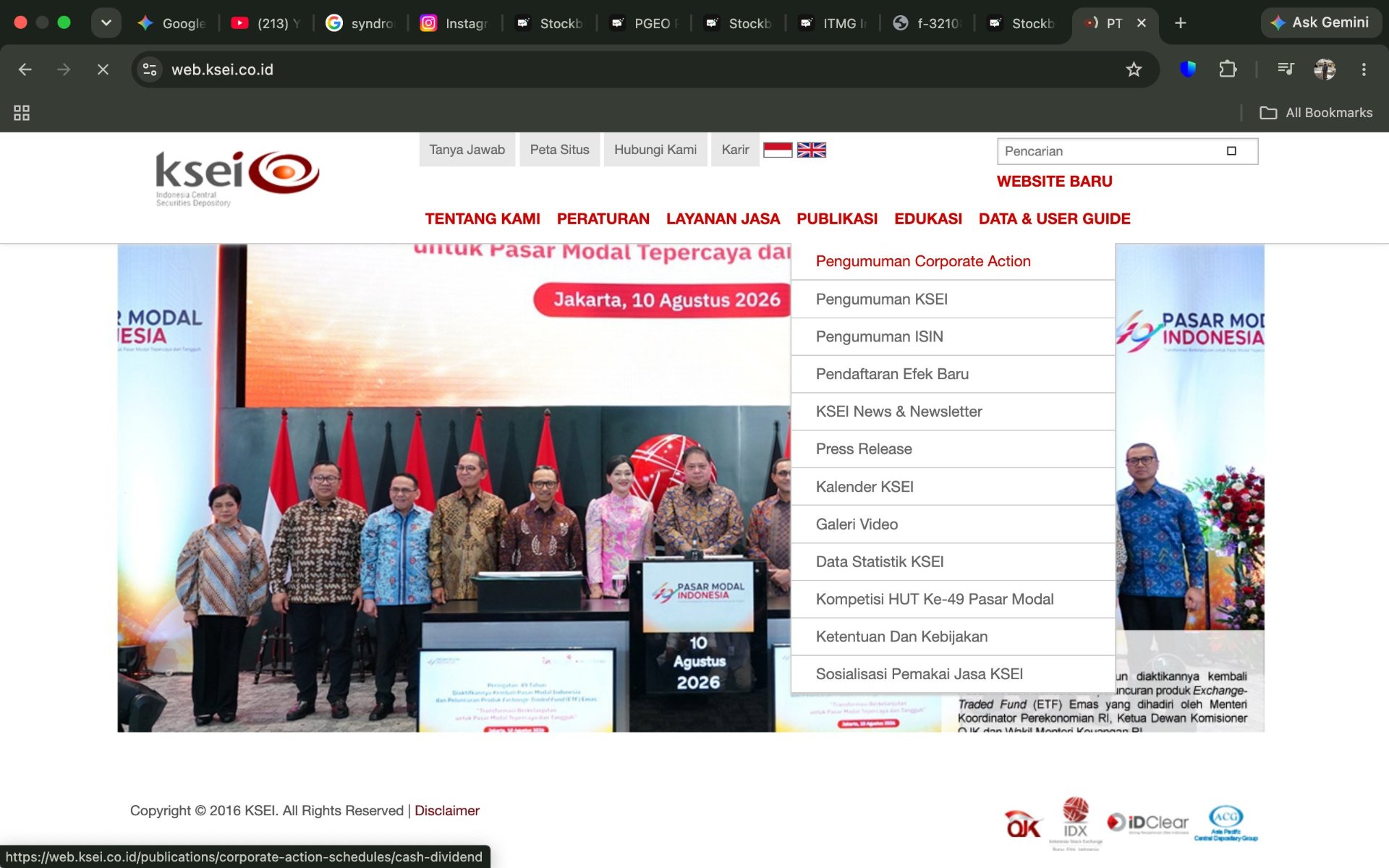Open the All Bookmarks folder

click(x=1316, y=113)
